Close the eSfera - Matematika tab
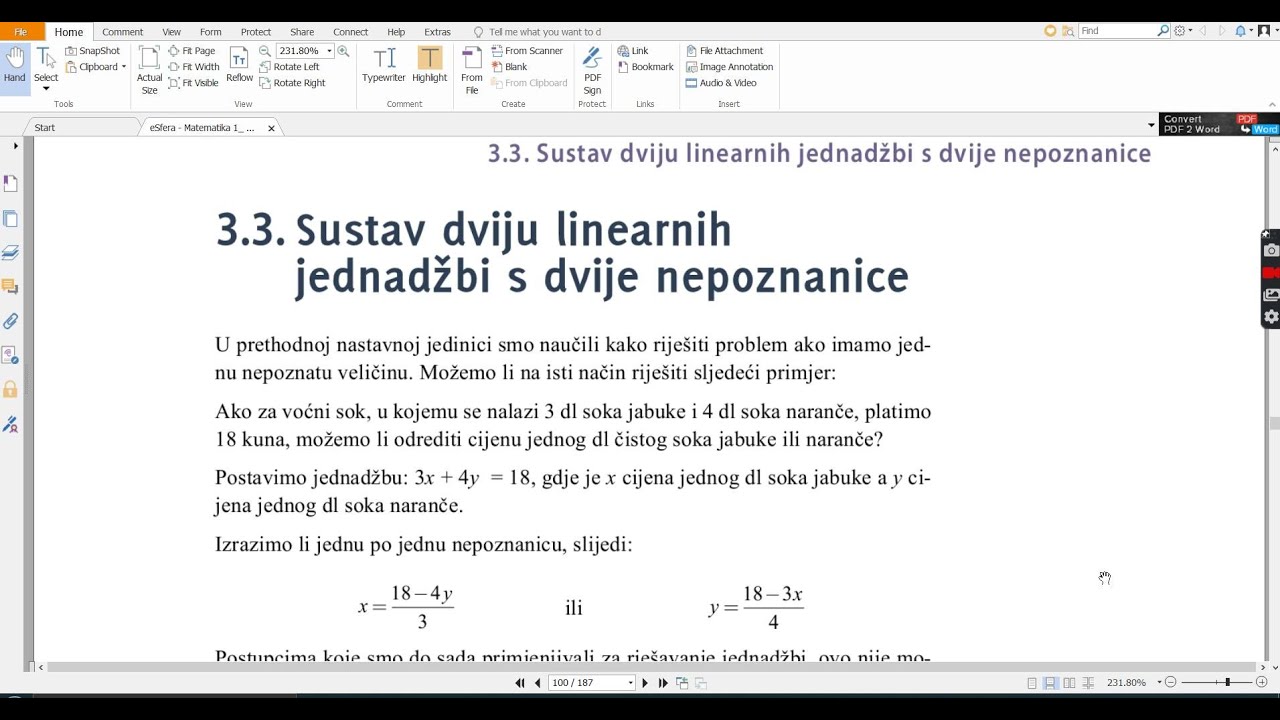 point(271,128)
